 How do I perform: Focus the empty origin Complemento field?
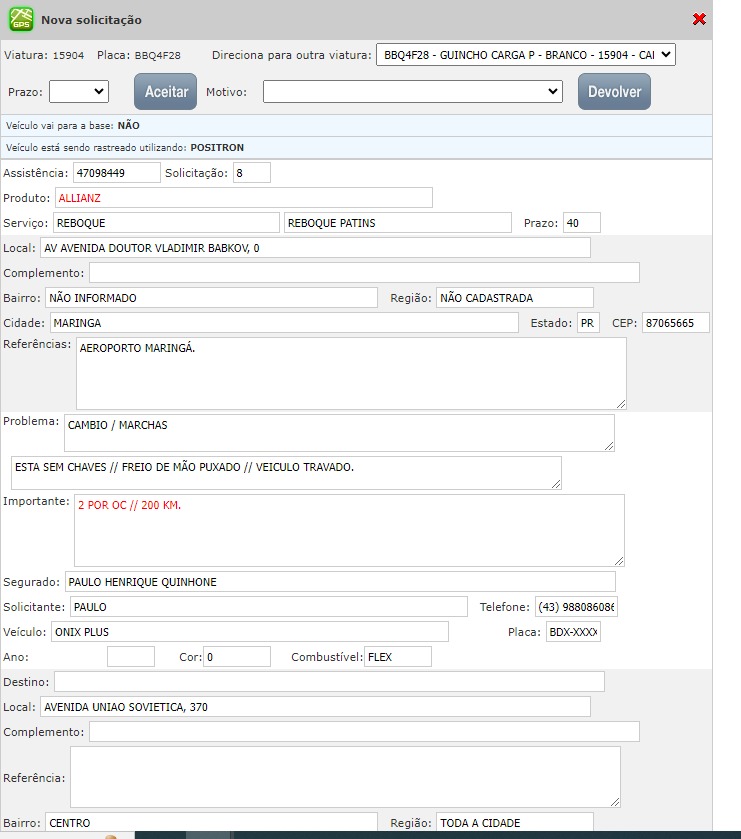coord(364,273)
